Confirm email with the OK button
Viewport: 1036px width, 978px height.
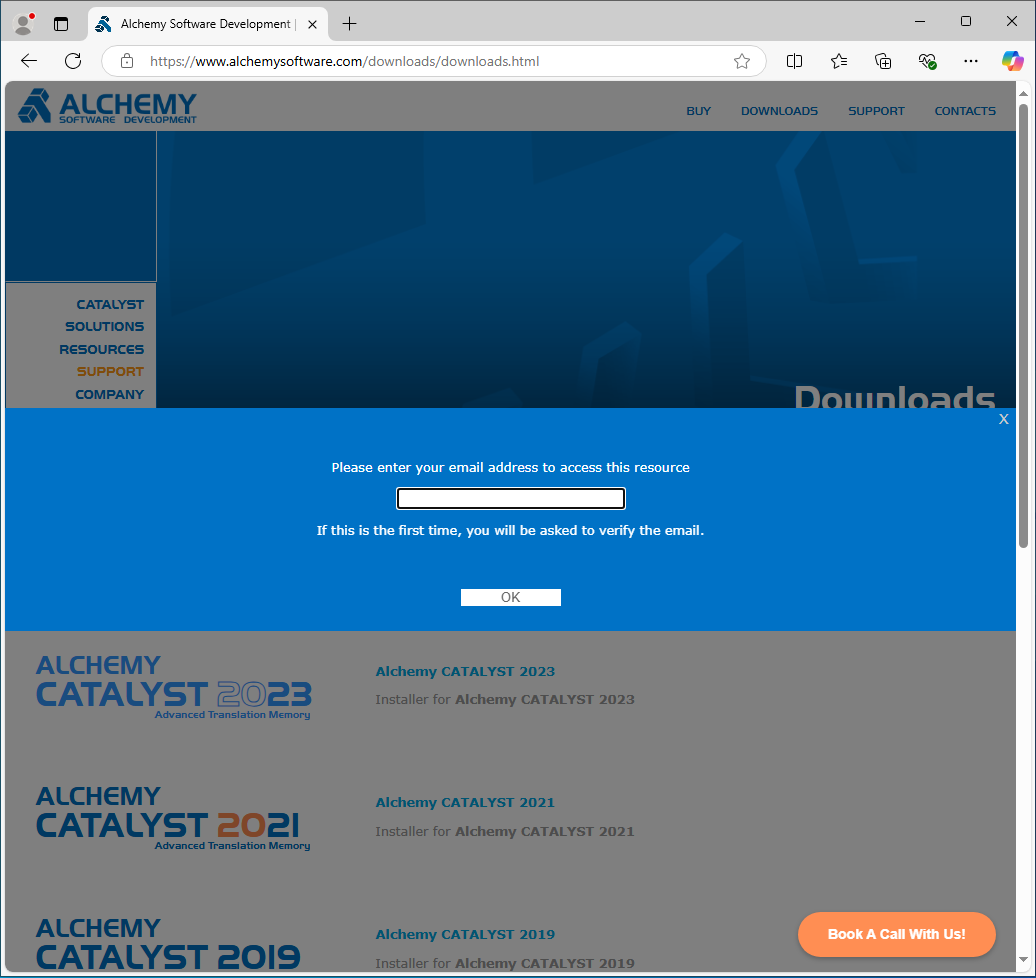point(511,597)
